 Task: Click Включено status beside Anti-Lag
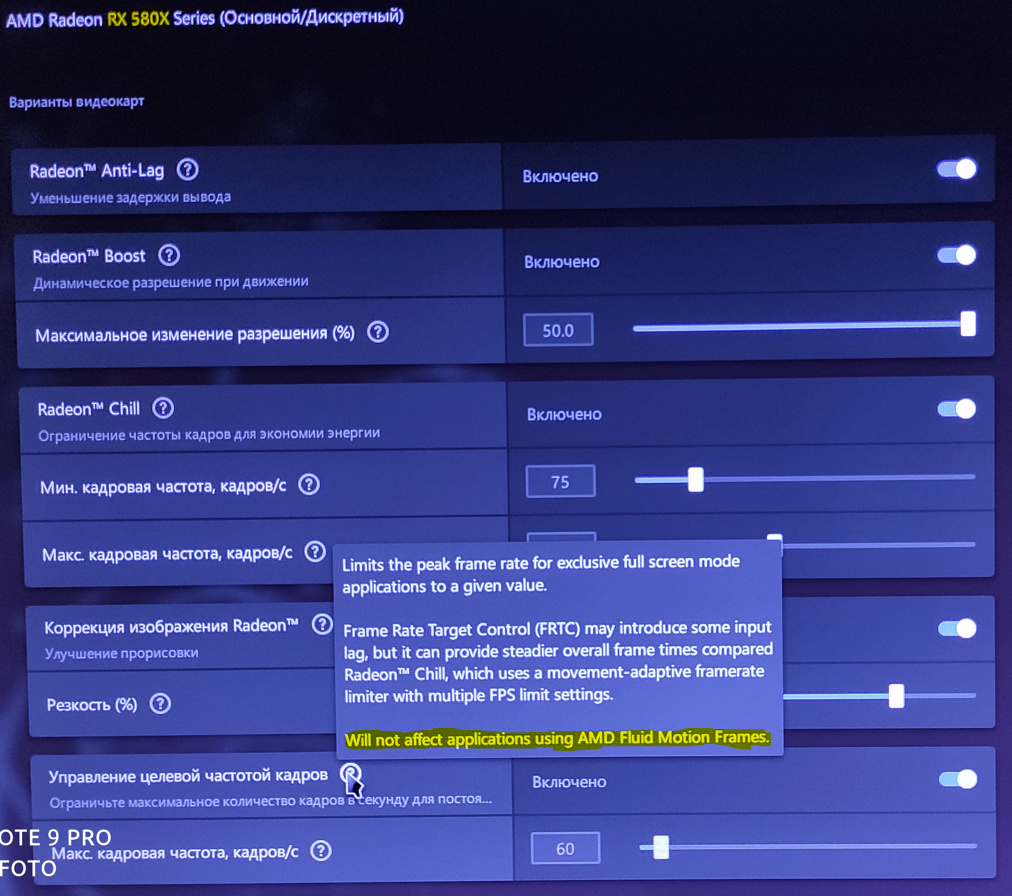point(560,176)
